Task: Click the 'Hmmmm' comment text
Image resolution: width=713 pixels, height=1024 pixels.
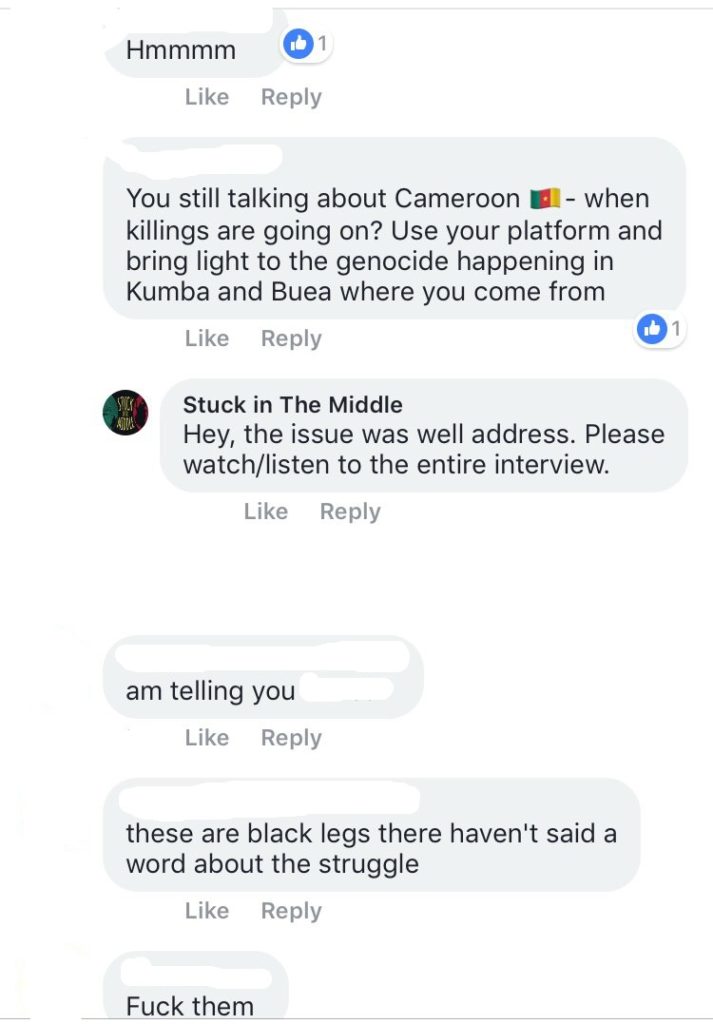Action: tap(181, 50)
